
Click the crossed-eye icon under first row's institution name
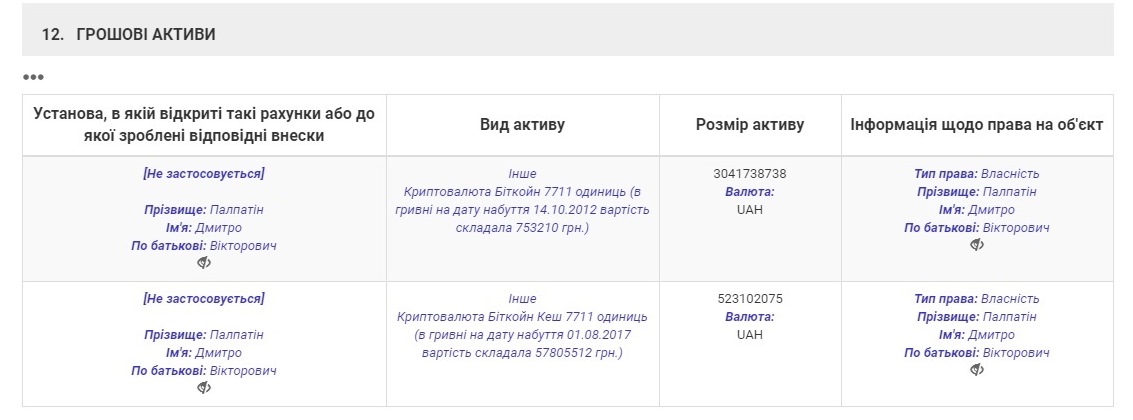[204, 263]
